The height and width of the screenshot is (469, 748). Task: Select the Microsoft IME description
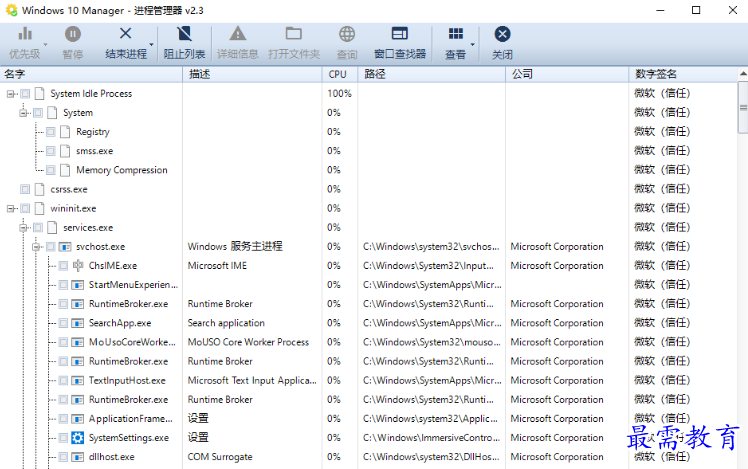(x=217, y=266)
